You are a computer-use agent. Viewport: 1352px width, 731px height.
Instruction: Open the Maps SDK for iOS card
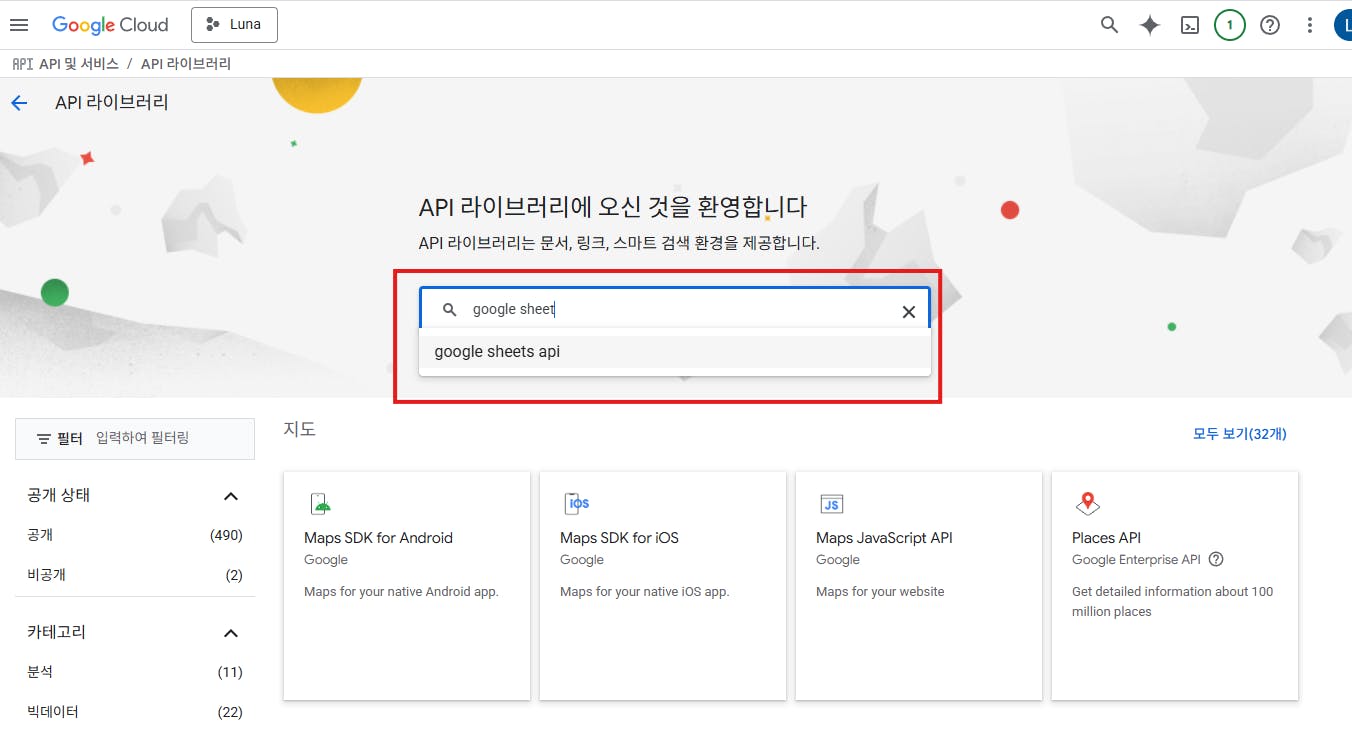663,586
